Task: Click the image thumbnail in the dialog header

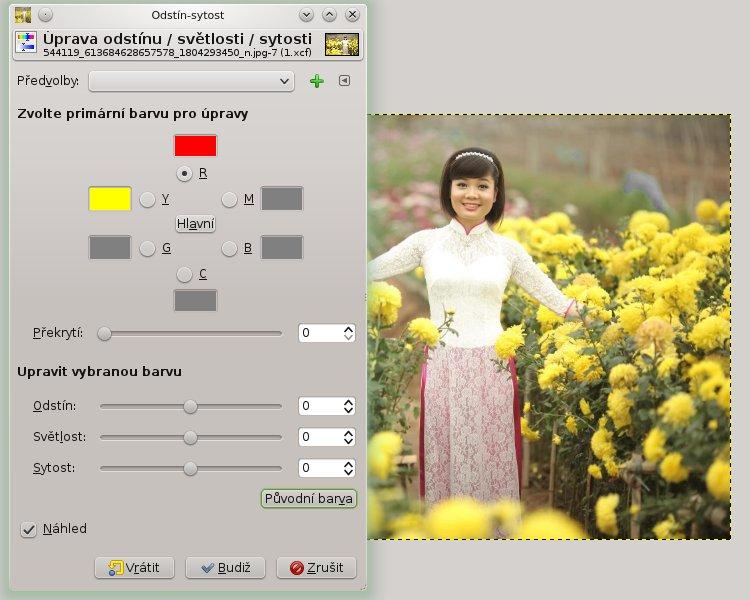Action: click(342, 44)
